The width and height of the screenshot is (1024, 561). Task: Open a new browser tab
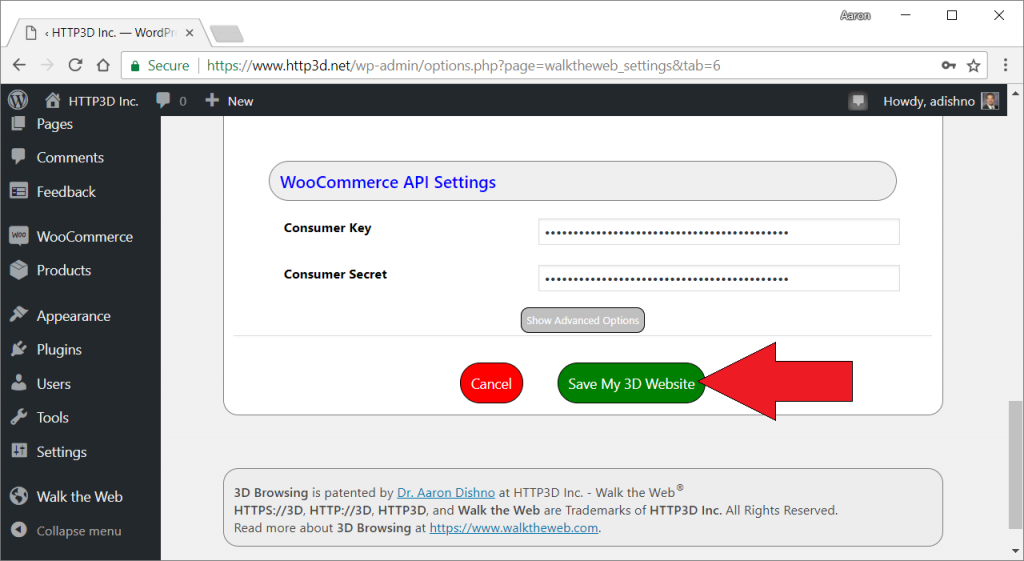(227, 33)
